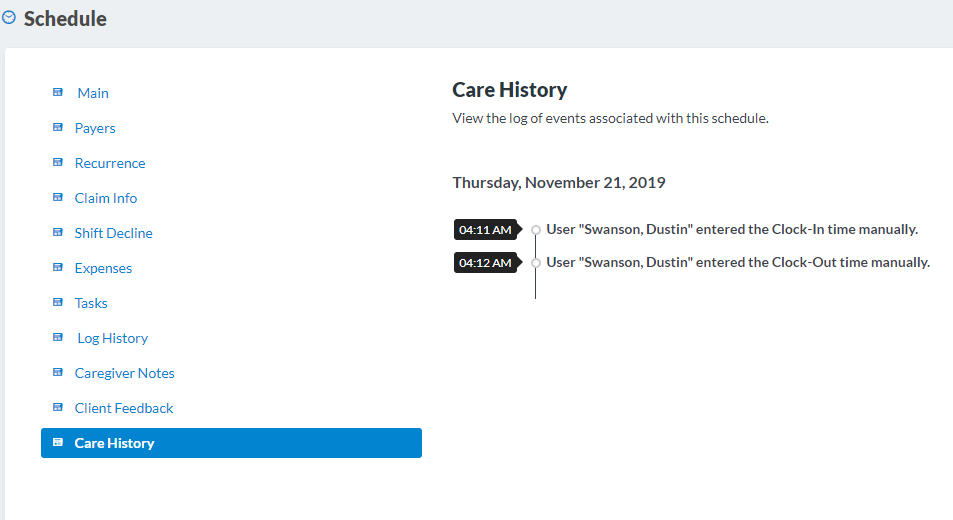
Task: Click the 04:12 AM time badge
Action: [x=485, y=263]
